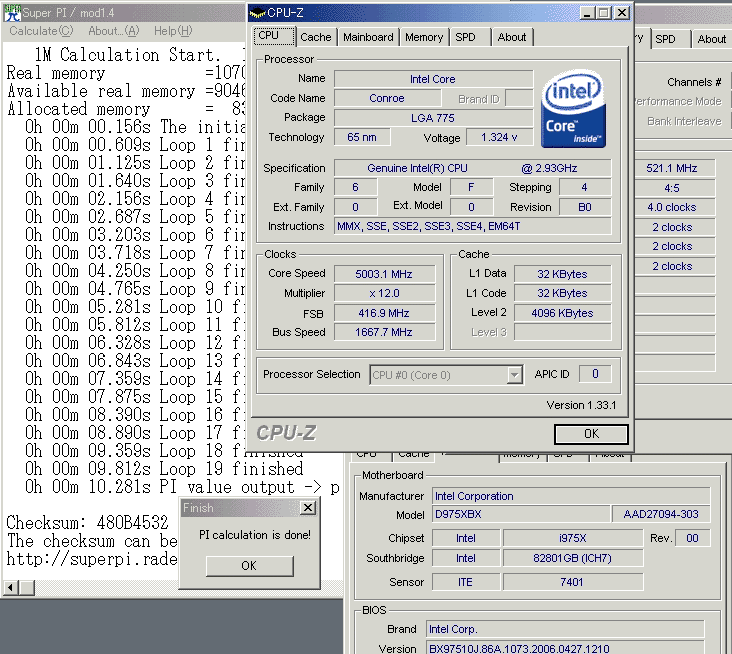
Task: Switch to the Mainboard tab
Action: (x=368, y=37)
